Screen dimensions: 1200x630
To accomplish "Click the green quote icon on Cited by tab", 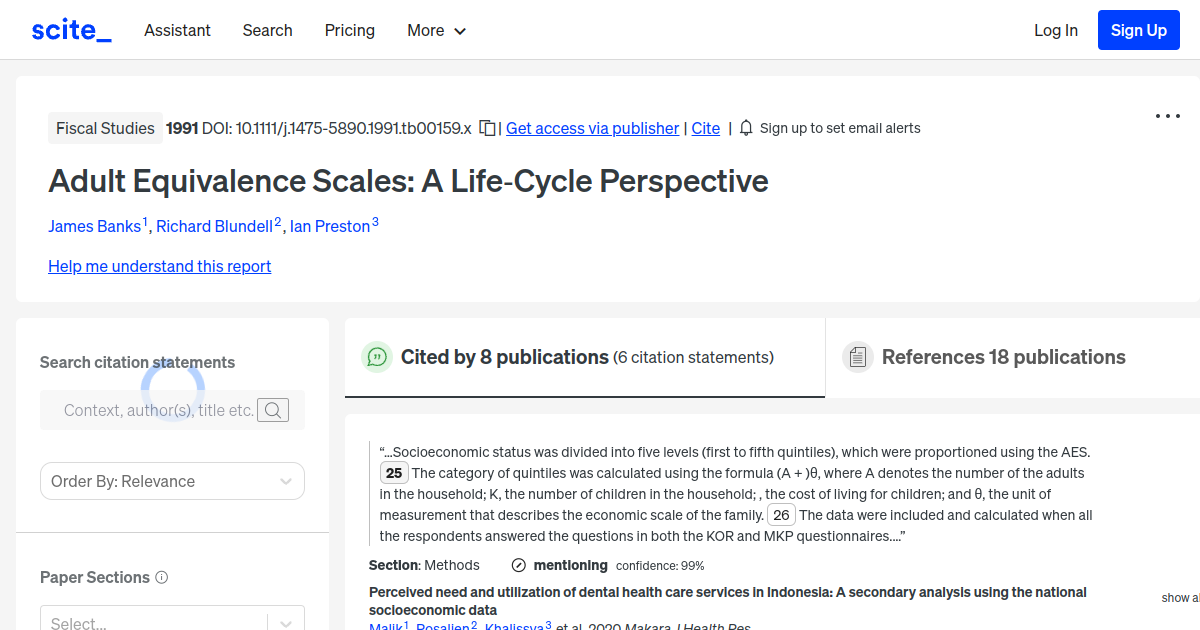I will click(377, 357).
